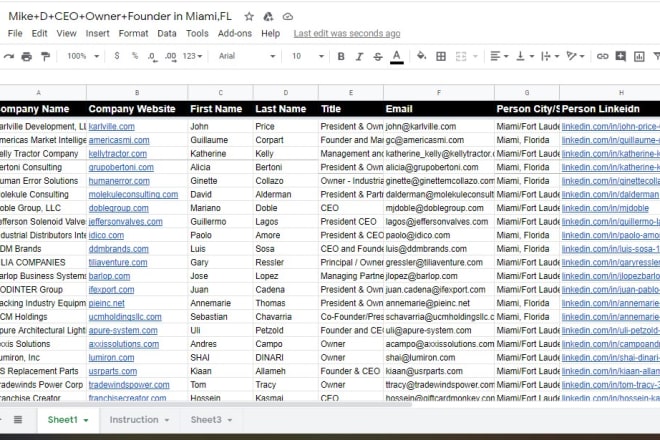Open the Arial font dropdown

(247, 56)
